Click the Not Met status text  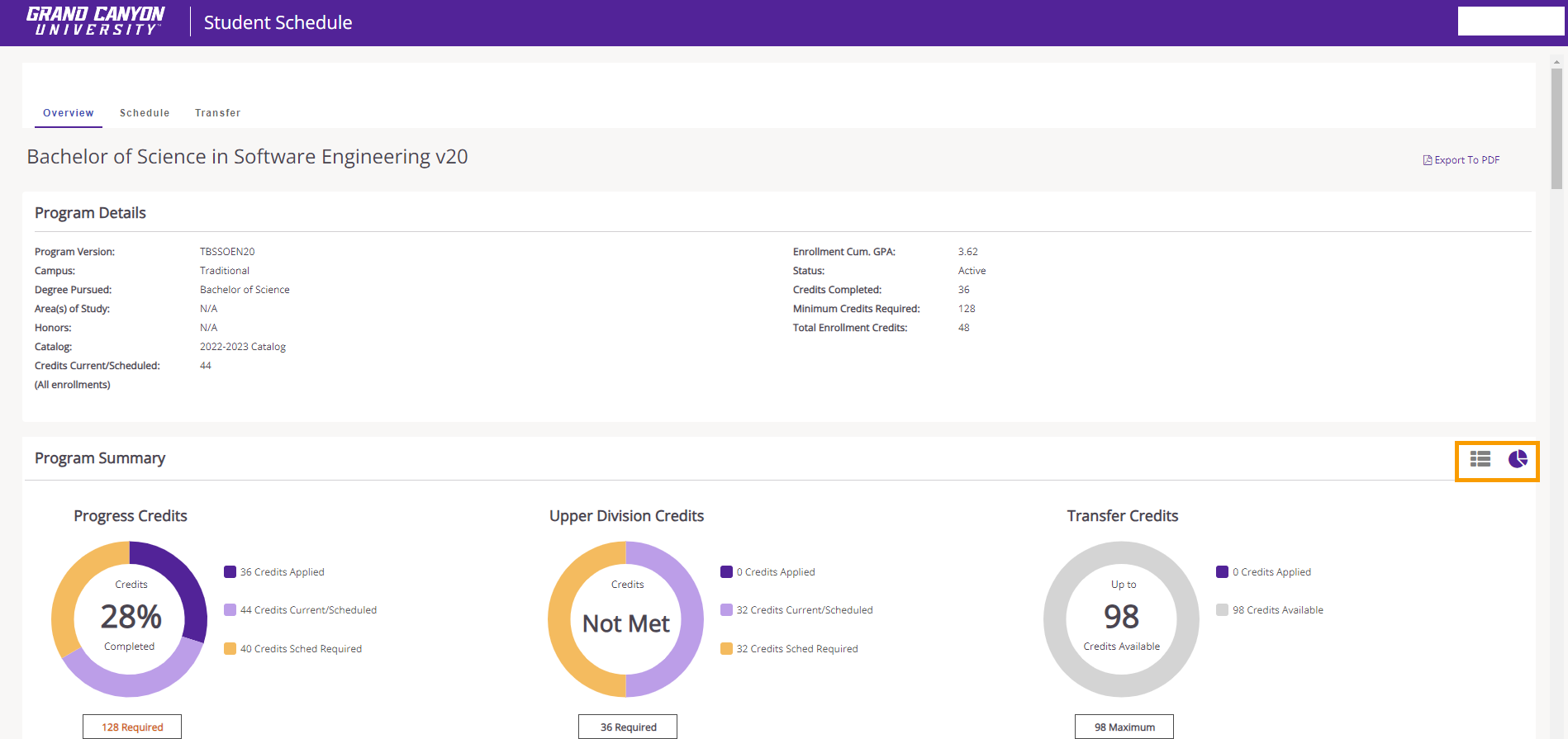[x=626, y=623]
